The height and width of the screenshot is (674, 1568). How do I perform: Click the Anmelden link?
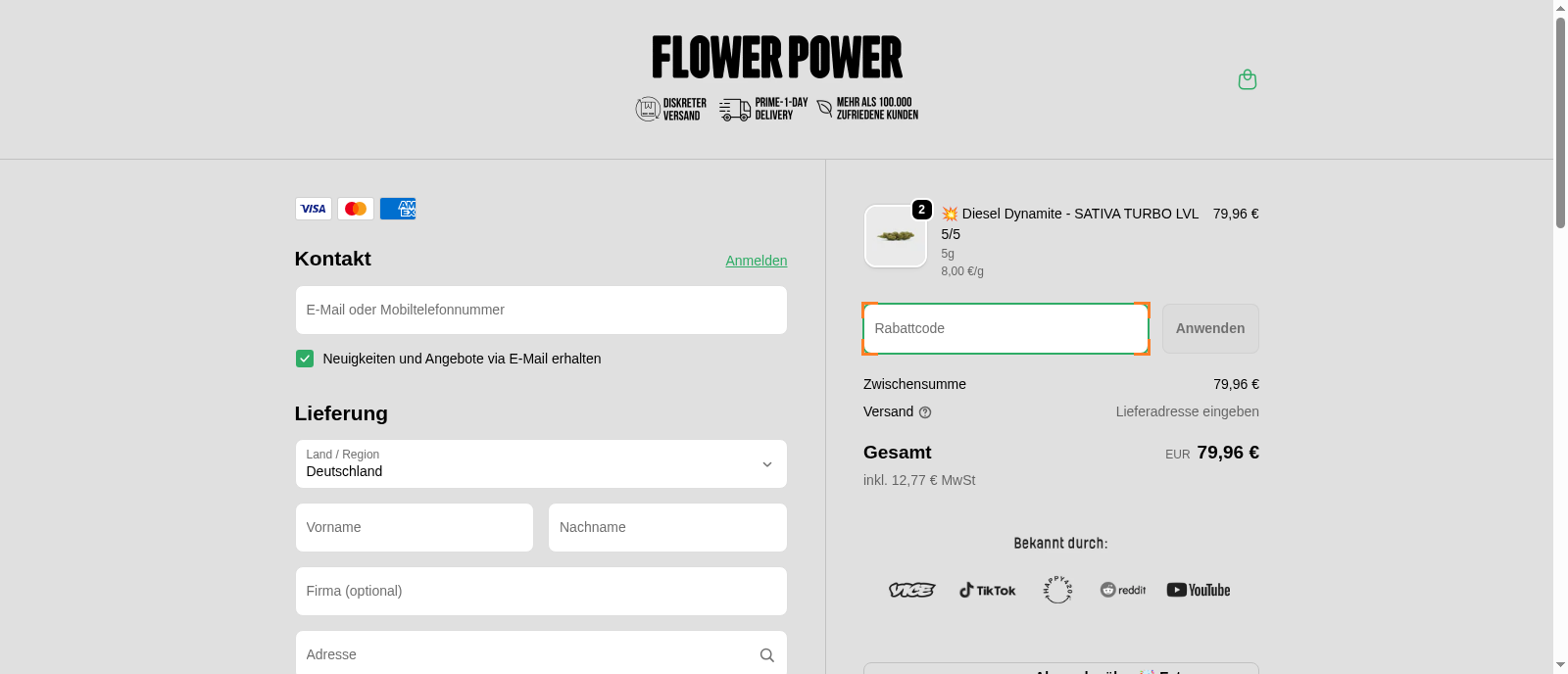click(x=757, y=261)
